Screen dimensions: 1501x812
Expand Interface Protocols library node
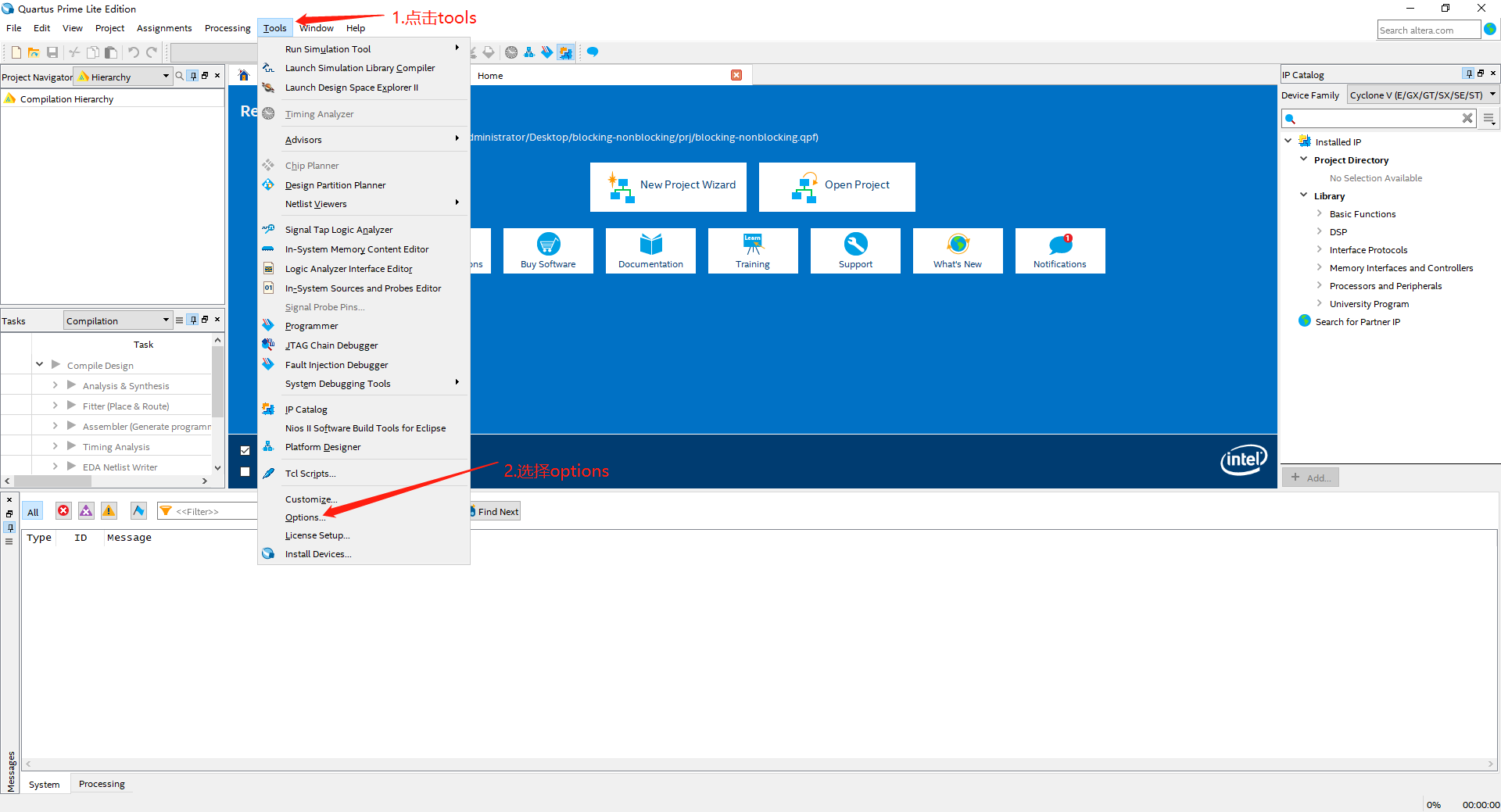1320,249
